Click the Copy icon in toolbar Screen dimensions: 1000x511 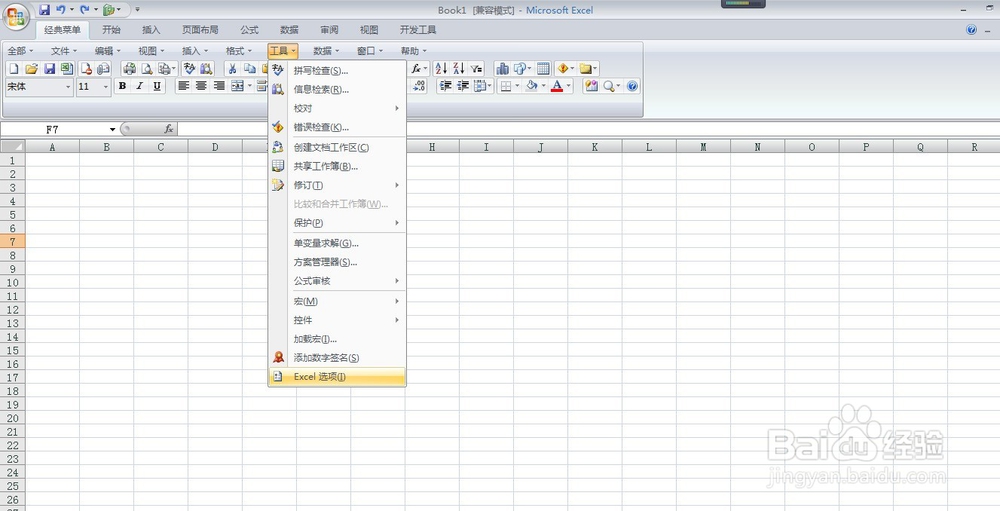(x=250, y=69)
